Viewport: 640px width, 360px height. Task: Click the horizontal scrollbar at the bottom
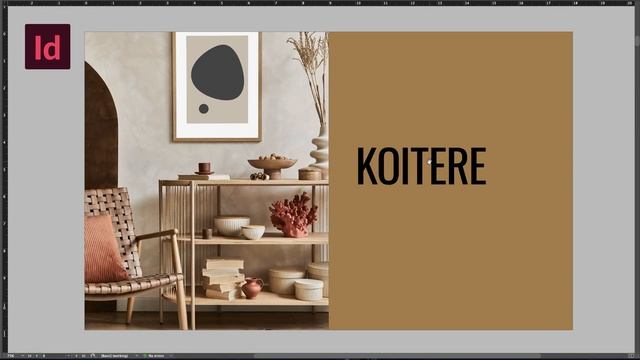click(398, 356)
